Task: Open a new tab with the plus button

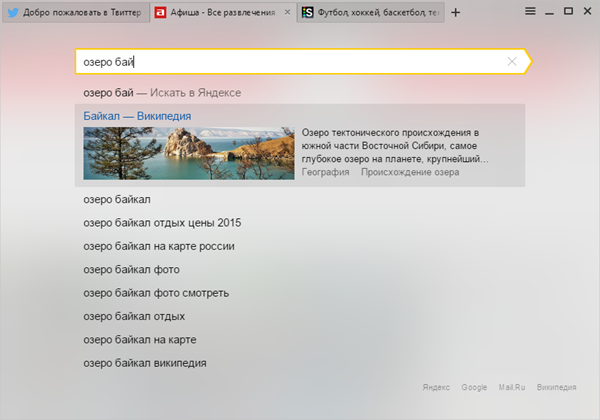Action: click(455, 13)
